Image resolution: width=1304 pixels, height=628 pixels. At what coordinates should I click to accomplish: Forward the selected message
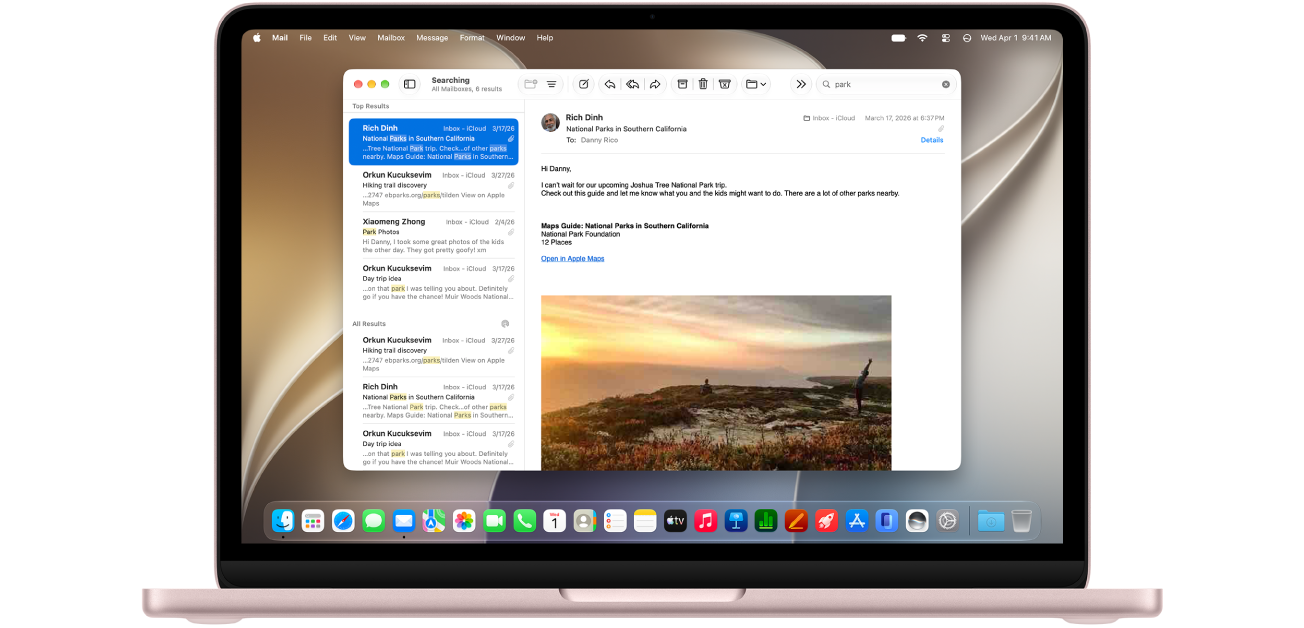click(x=655, y=84)
